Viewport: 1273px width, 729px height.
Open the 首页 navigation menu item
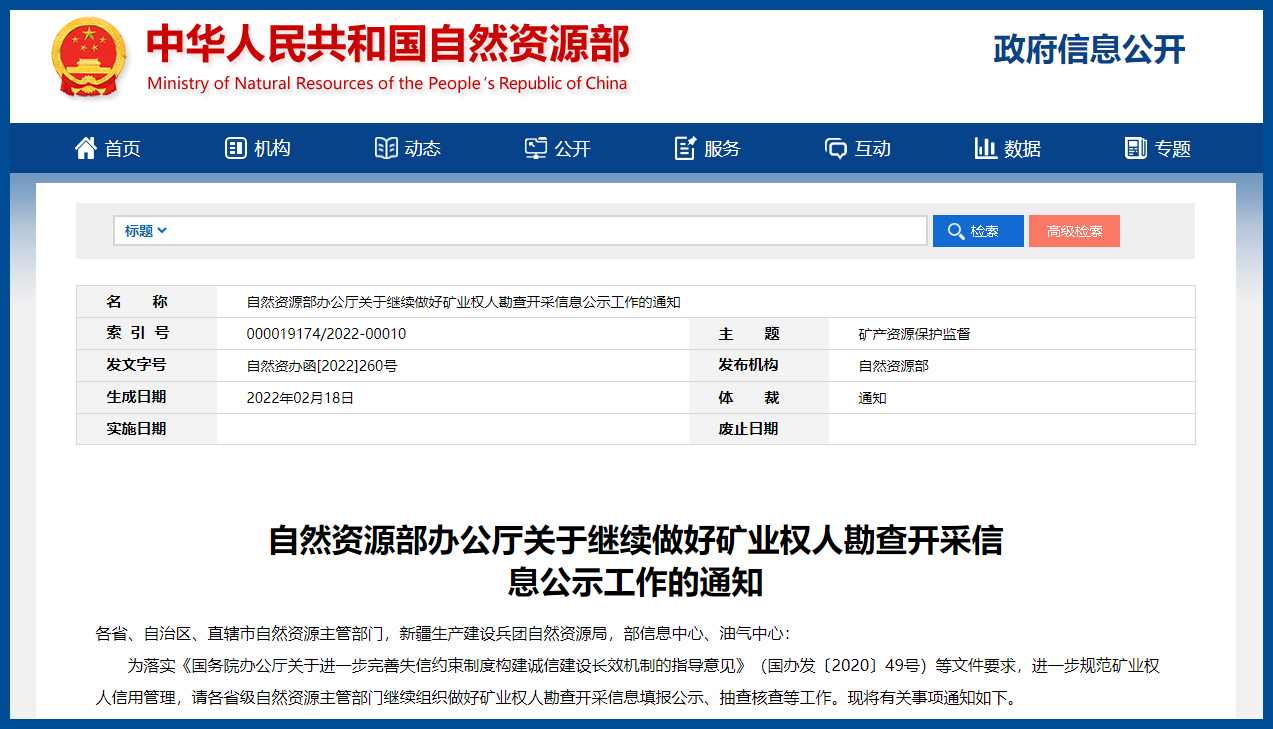pyautogui.click(x=122, y=149)
